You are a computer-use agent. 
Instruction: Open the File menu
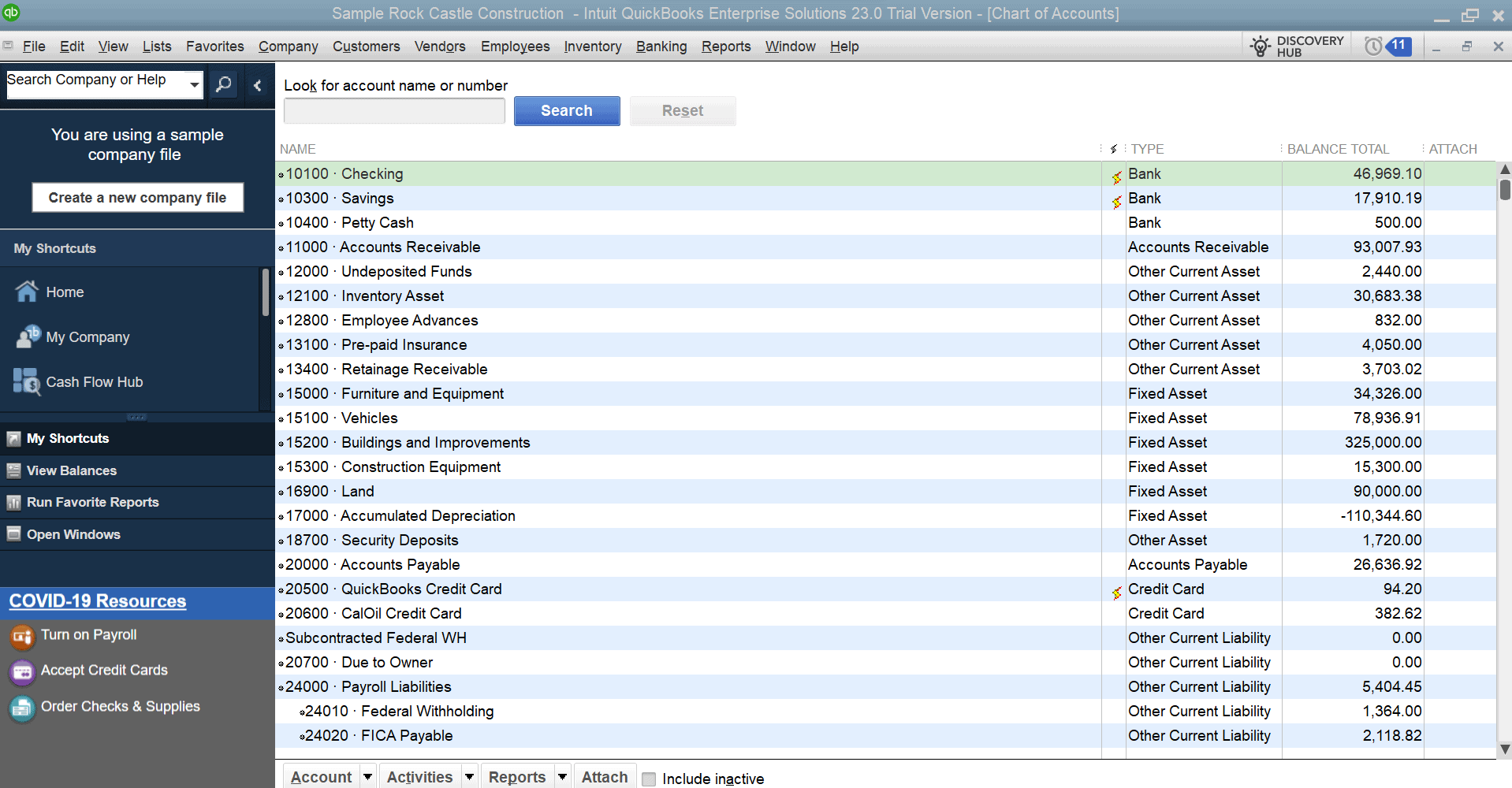34,46
